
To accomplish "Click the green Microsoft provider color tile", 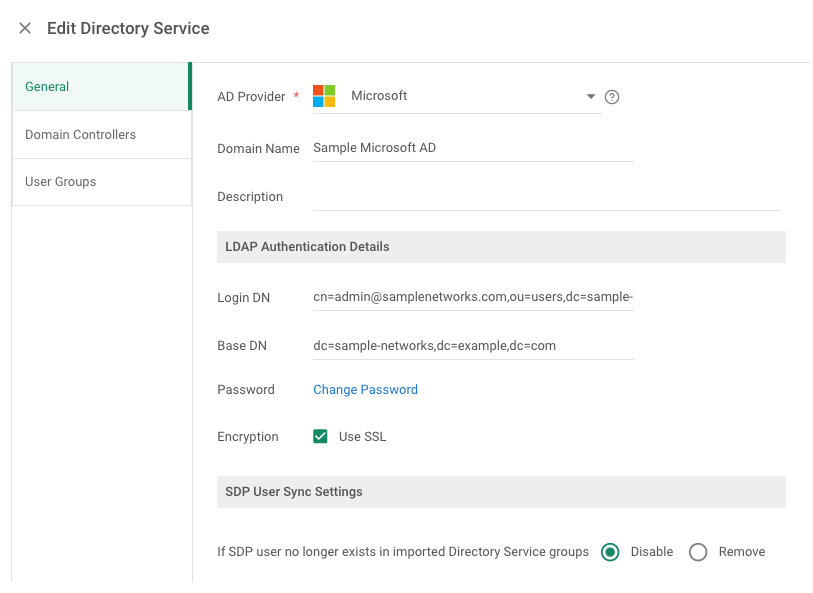I will point(332,90).
